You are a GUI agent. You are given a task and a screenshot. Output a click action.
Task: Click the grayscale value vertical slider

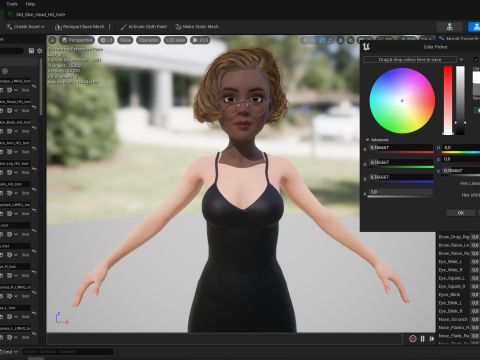point(460,100)
